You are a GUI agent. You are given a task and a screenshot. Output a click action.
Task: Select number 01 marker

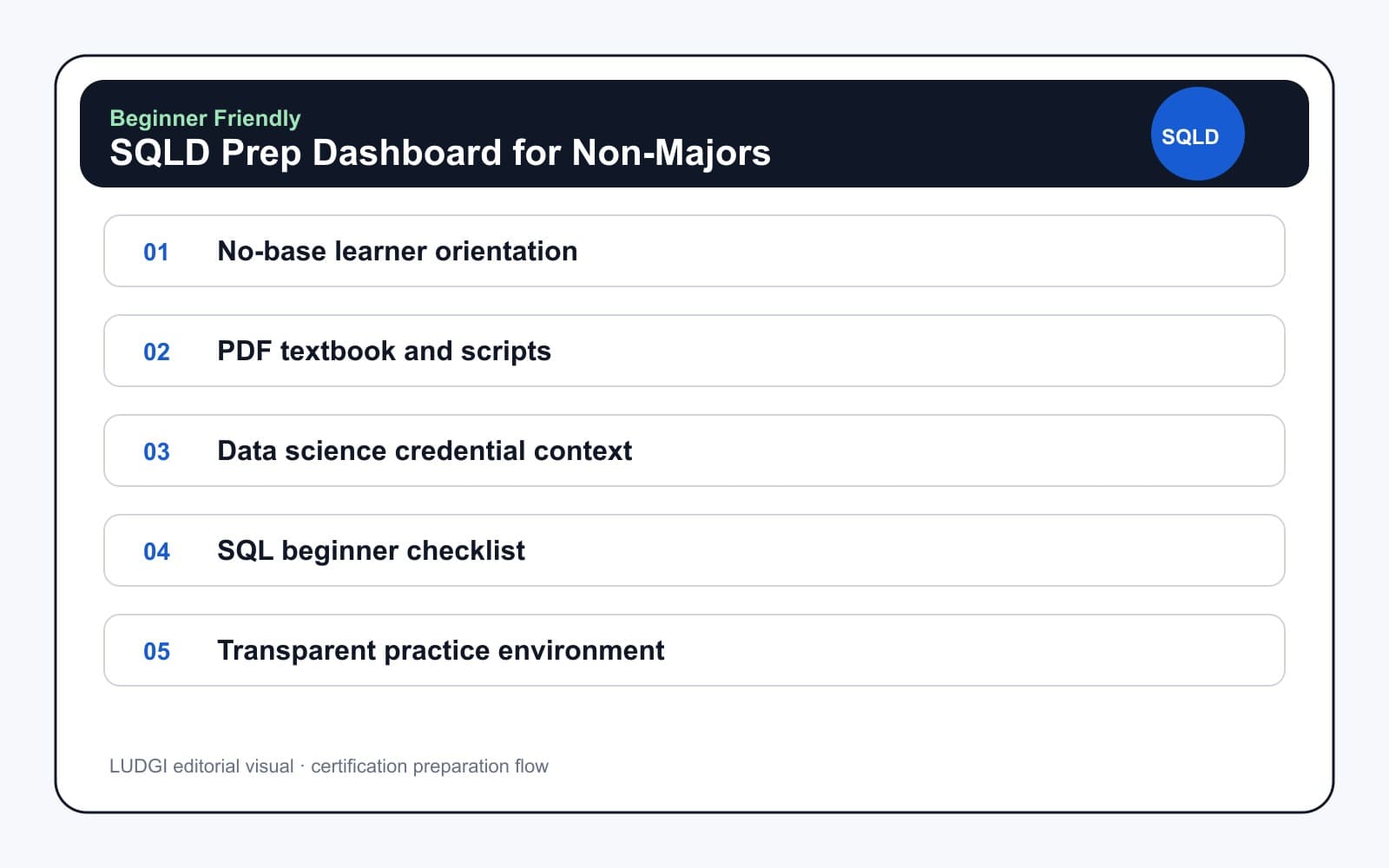(156, 252)
